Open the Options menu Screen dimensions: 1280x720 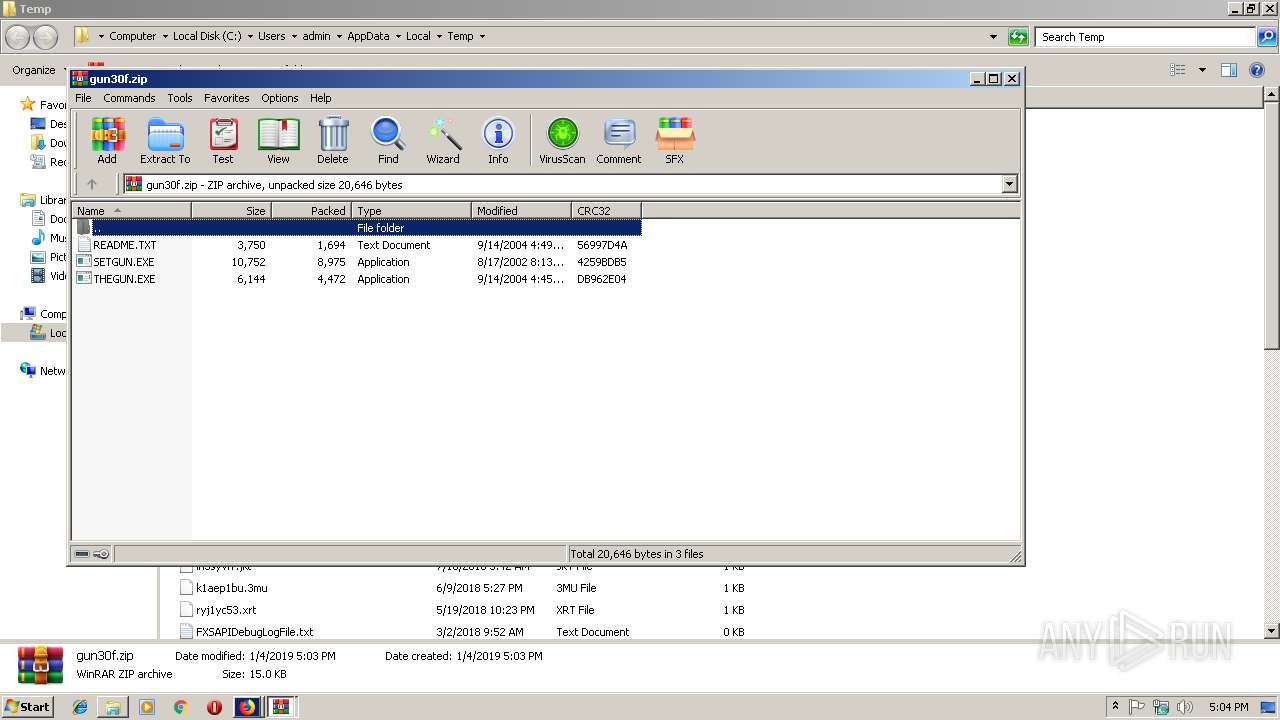pyautogui.click(x=280, y=98)
